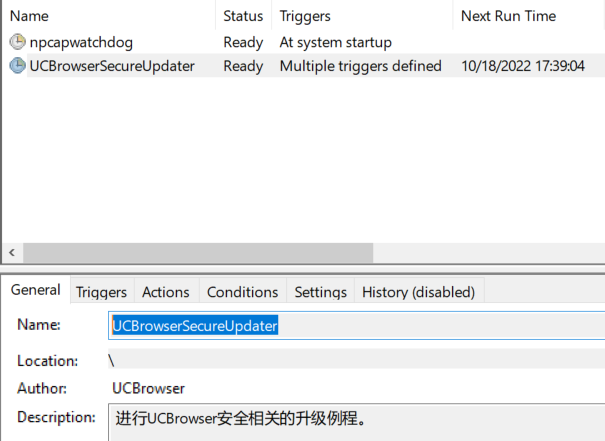Click the next run time 10/18/2022 cell
The image size is (605, 441).
coord(523,66)
